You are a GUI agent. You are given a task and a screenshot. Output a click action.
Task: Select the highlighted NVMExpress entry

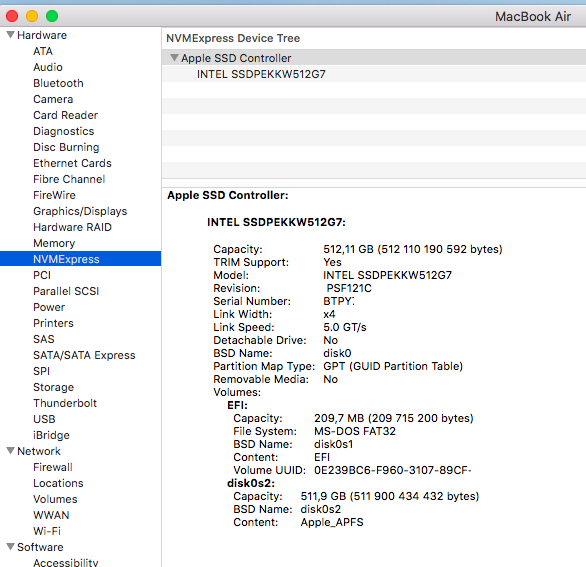tap(80, 259)
